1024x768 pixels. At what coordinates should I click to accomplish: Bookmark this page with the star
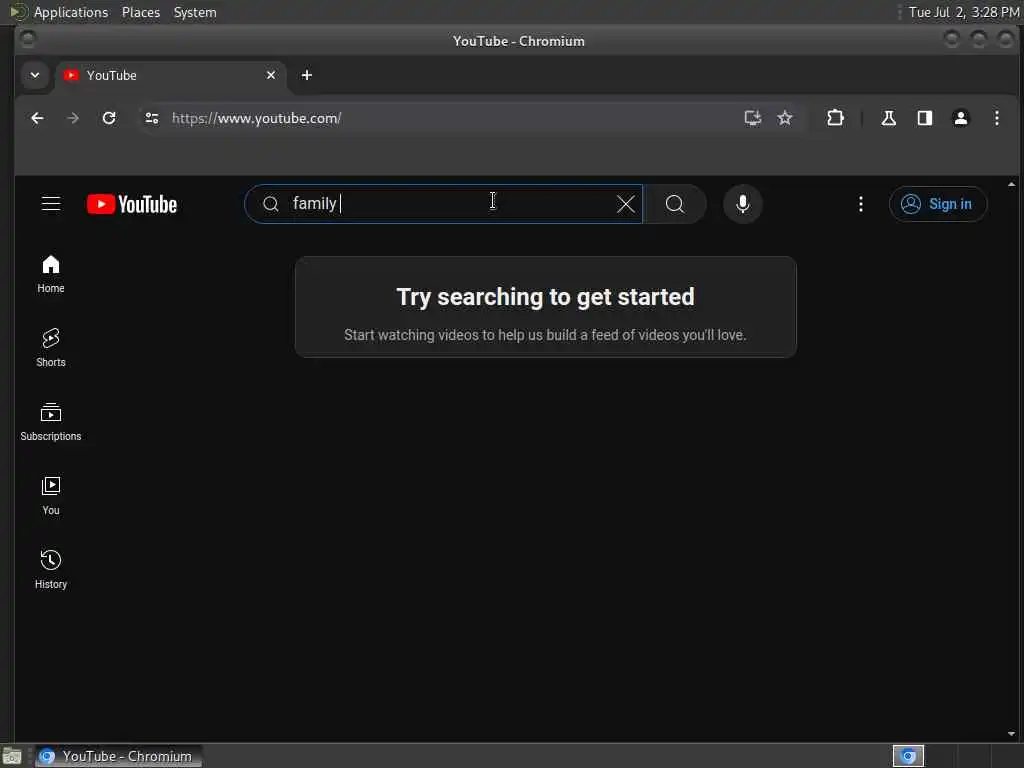pos(784,118)
